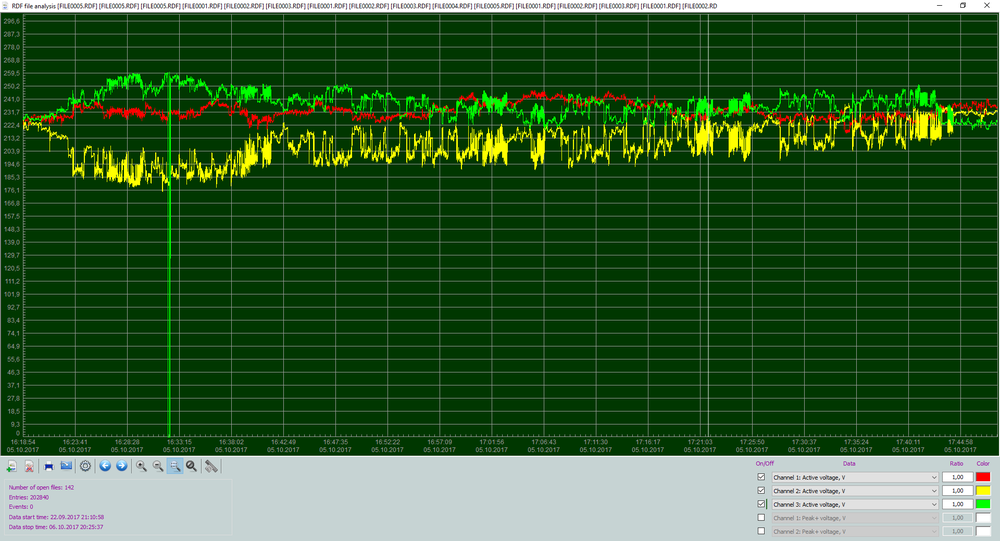Screen dimensions: 1000x541
Task: Open the Channel 1: Peak+ voltage dropdown
Action: 855,518
